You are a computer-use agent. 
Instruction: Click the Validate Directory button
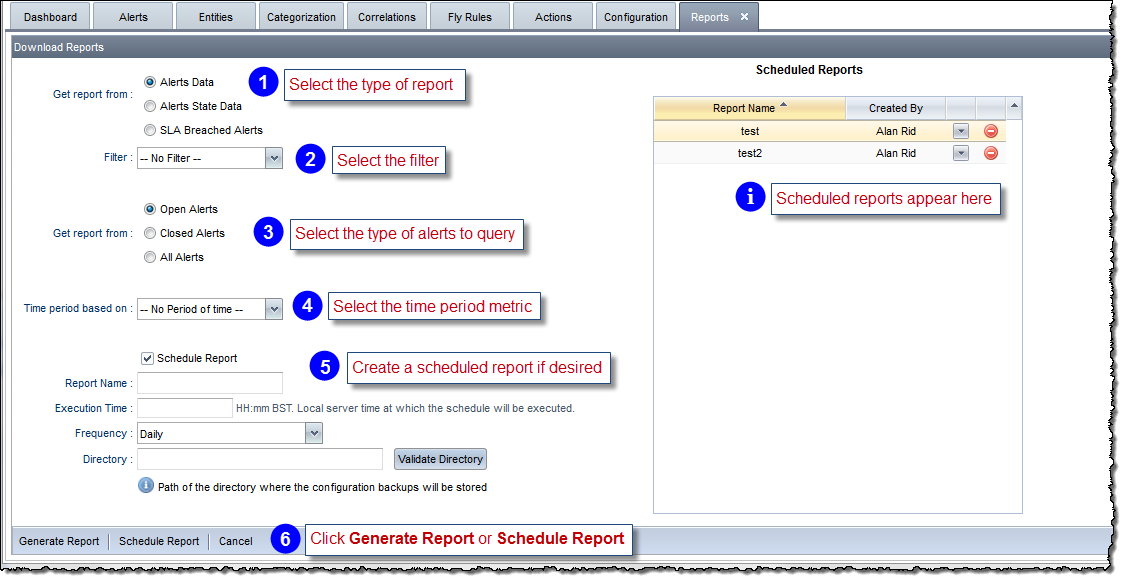click(x=440, y=459)
